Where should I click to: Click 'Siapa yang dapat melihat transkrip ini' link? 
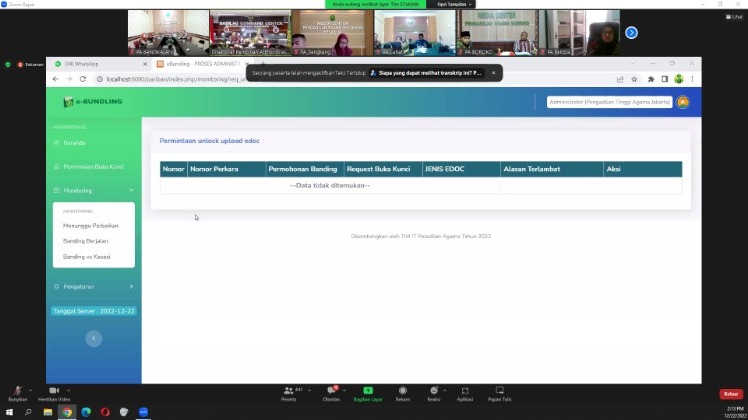click(x=426, y=73)
